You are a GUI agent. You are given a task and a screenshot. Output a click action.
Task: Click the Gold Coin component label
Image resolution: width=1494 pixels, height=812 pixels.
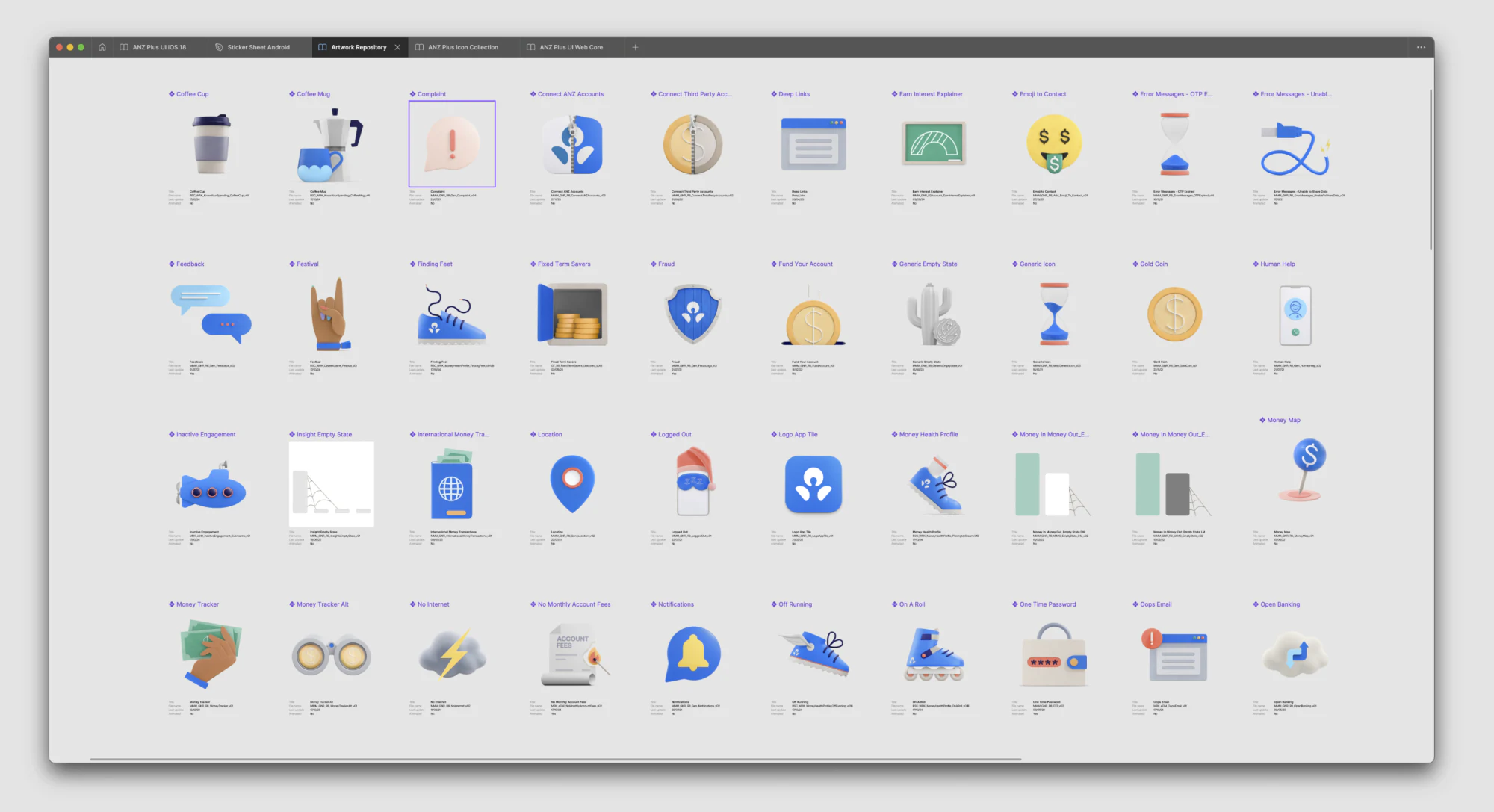[1153, 264]
